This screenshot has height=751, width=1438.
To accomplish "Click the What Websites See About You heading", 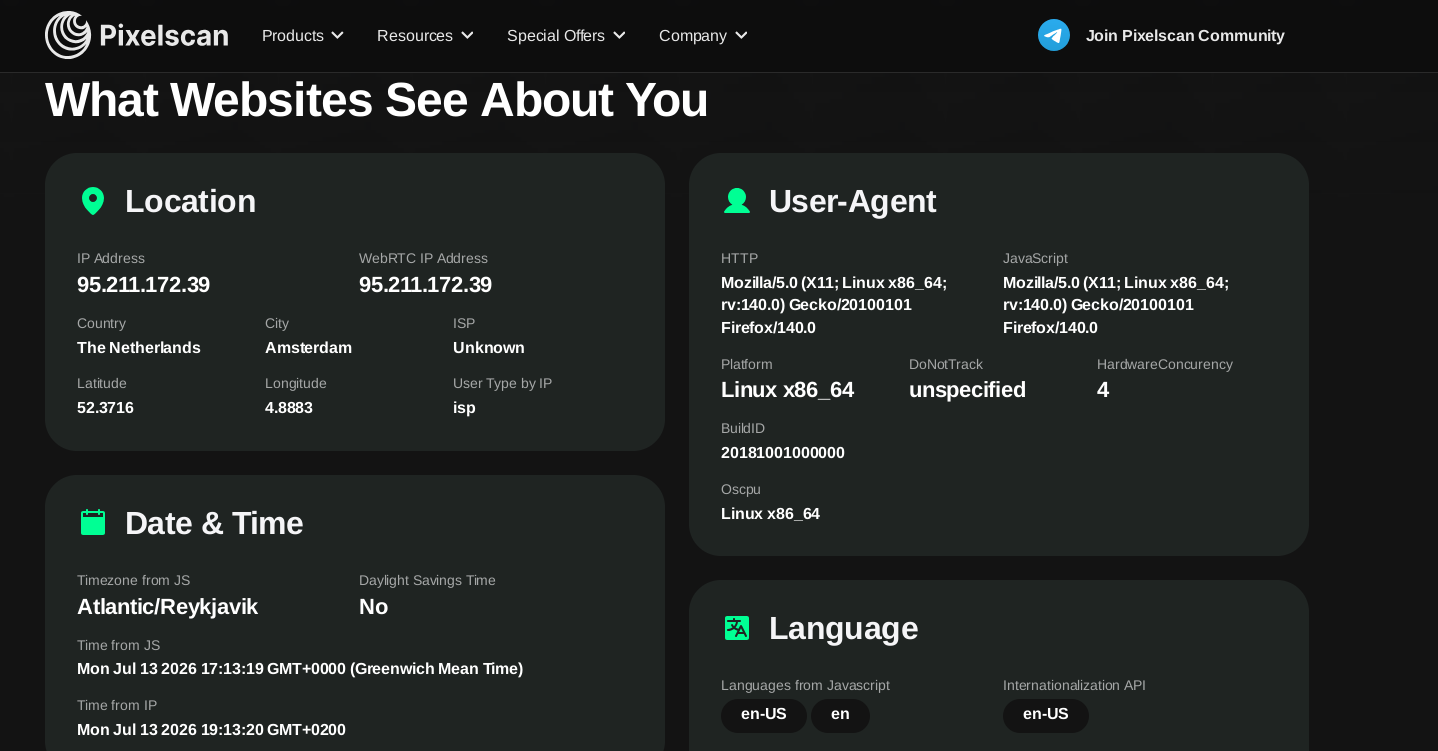I will [376, 100].
